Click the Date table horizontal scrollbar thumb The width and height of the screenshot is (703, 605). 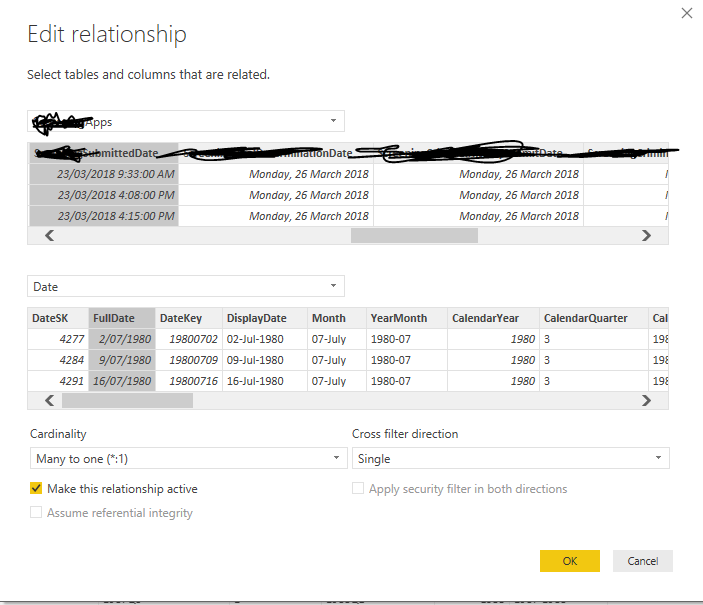coord(127,400)
